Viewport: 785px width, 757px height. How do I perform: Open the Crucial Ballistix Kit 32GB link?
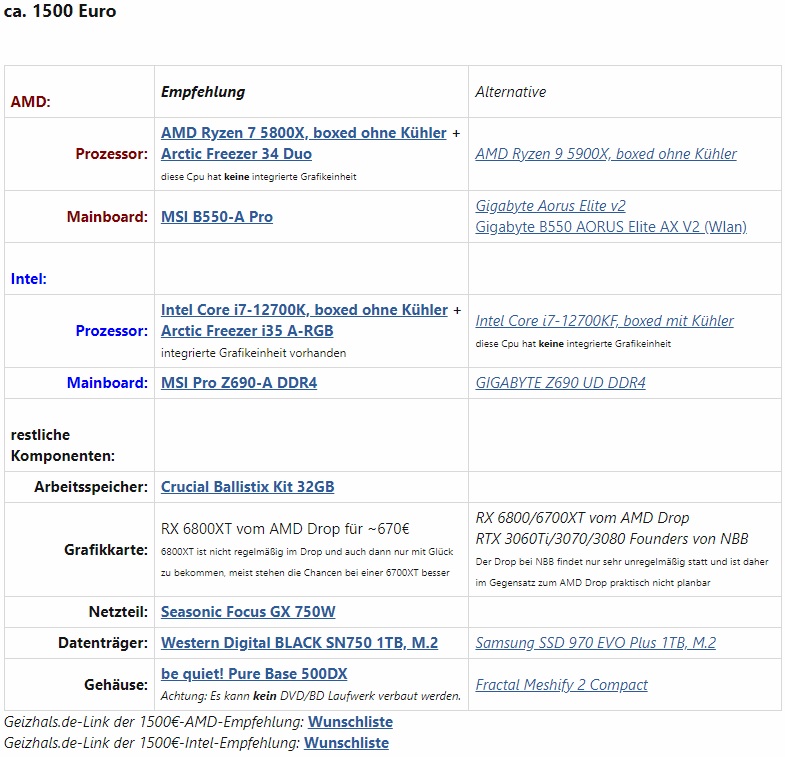coord(247,487)
